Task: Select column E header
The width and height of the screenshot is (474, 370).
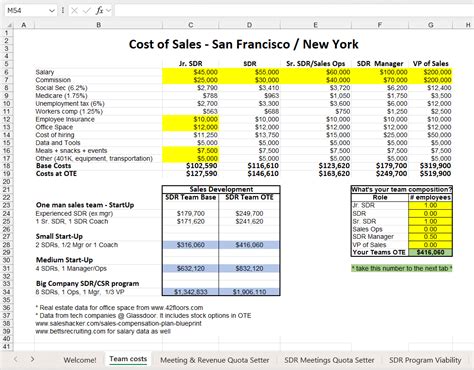Action: pos(315,25)
